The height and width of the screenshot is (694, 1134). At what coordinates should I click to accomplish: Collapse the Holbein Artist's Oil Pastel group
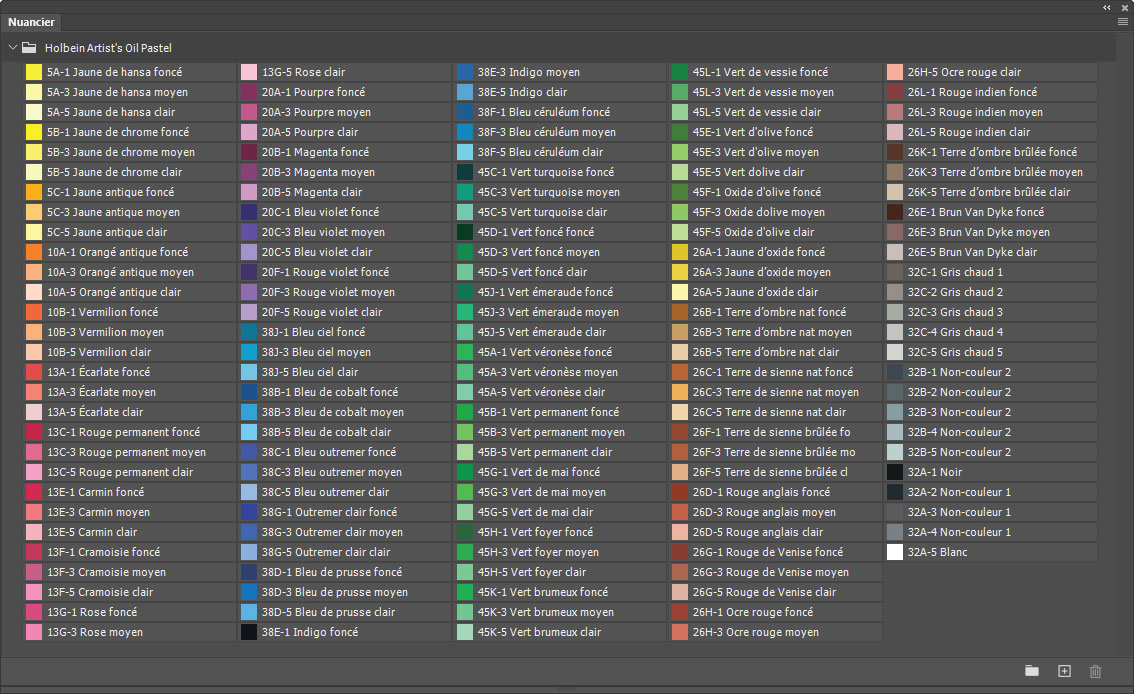point(12,47)
